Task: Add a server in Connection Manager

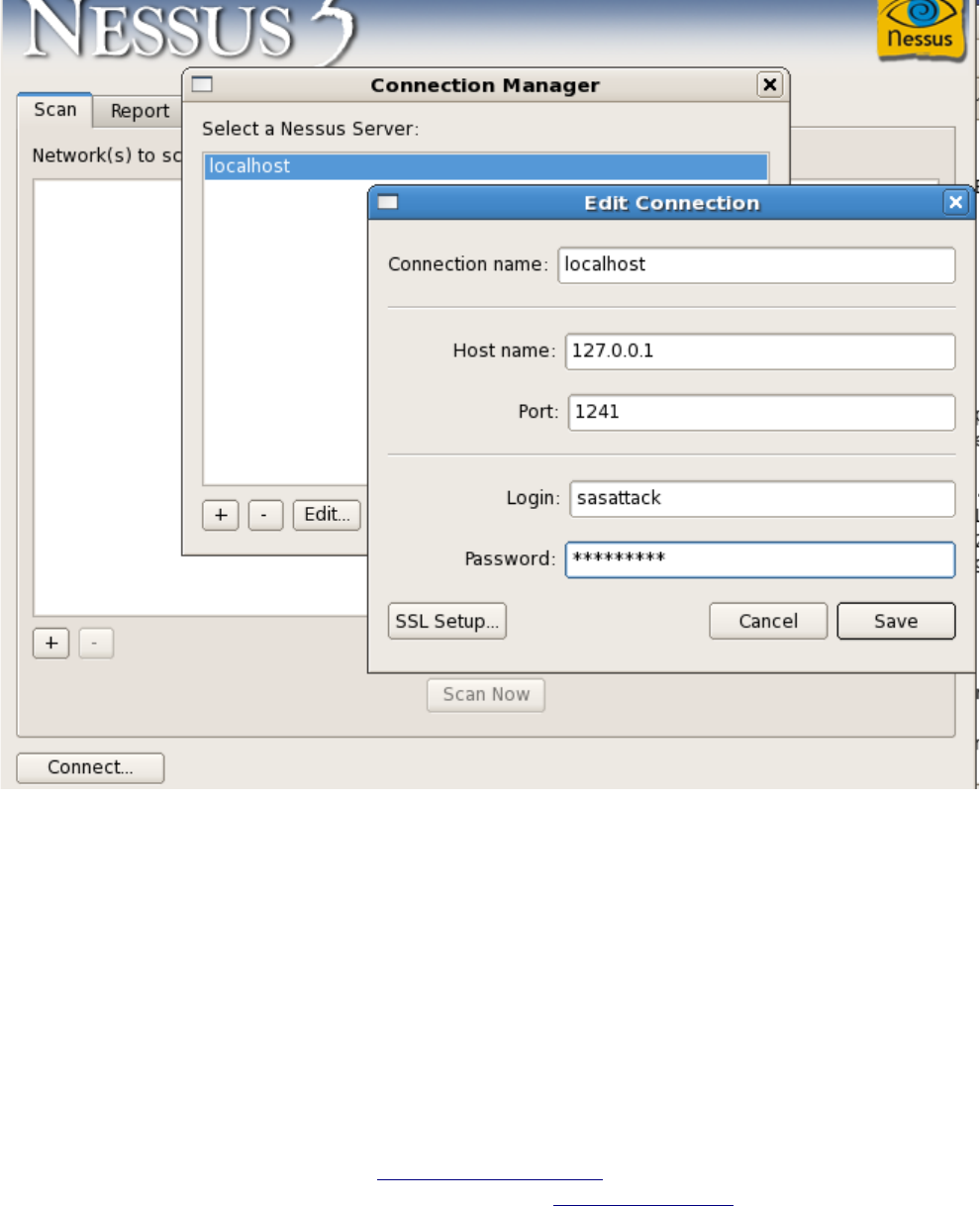Action: [x=221, y=516]
